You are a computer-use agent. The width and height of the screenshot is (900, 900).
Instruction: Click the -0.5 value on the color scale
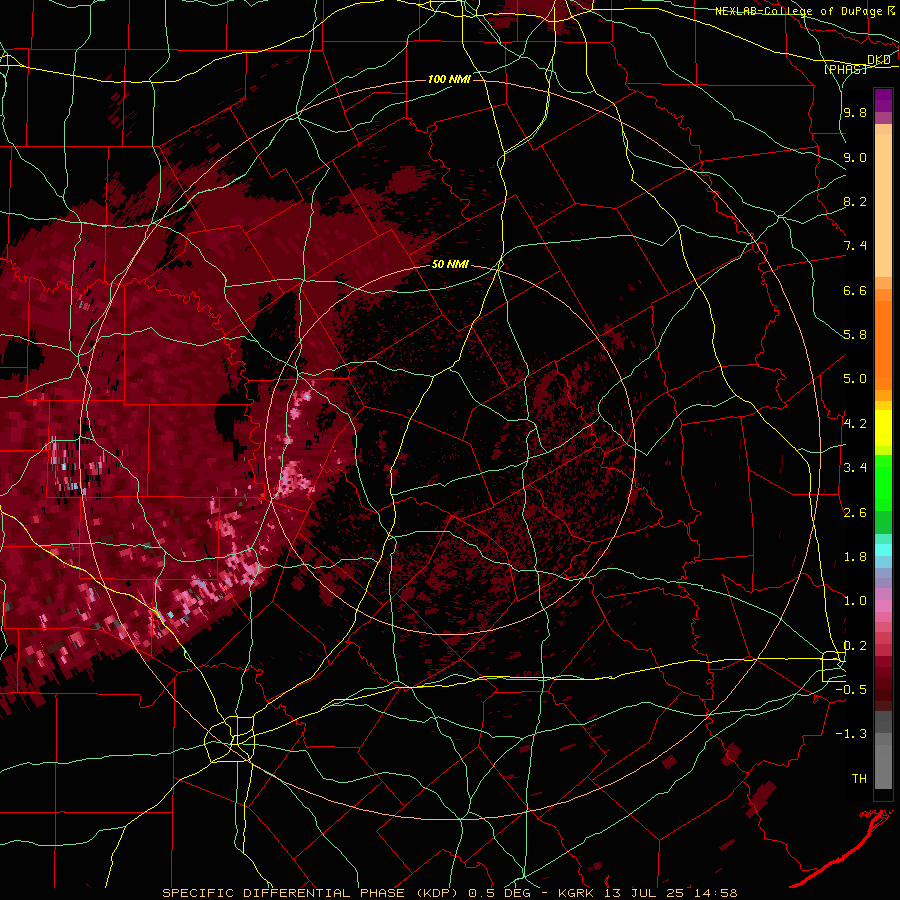pos(851,690)
